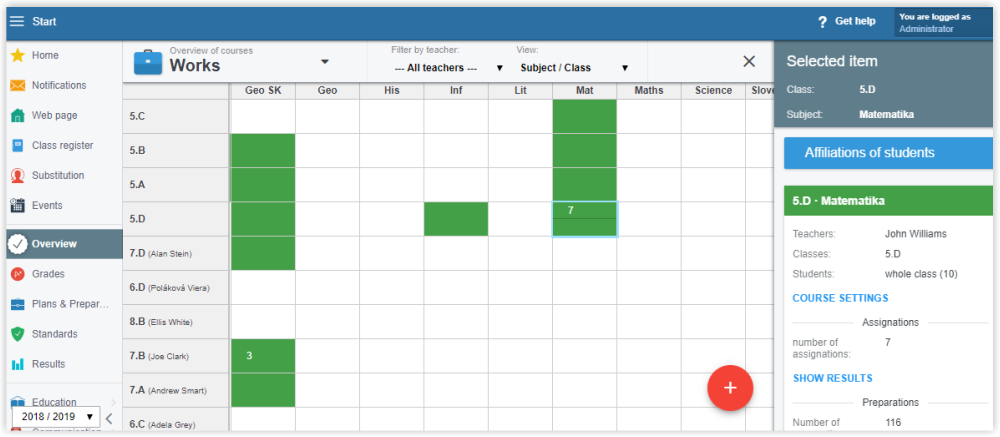Click the whole class (10) students value
The width and height of the screenshot is (1000, 437).
[921, 274]
